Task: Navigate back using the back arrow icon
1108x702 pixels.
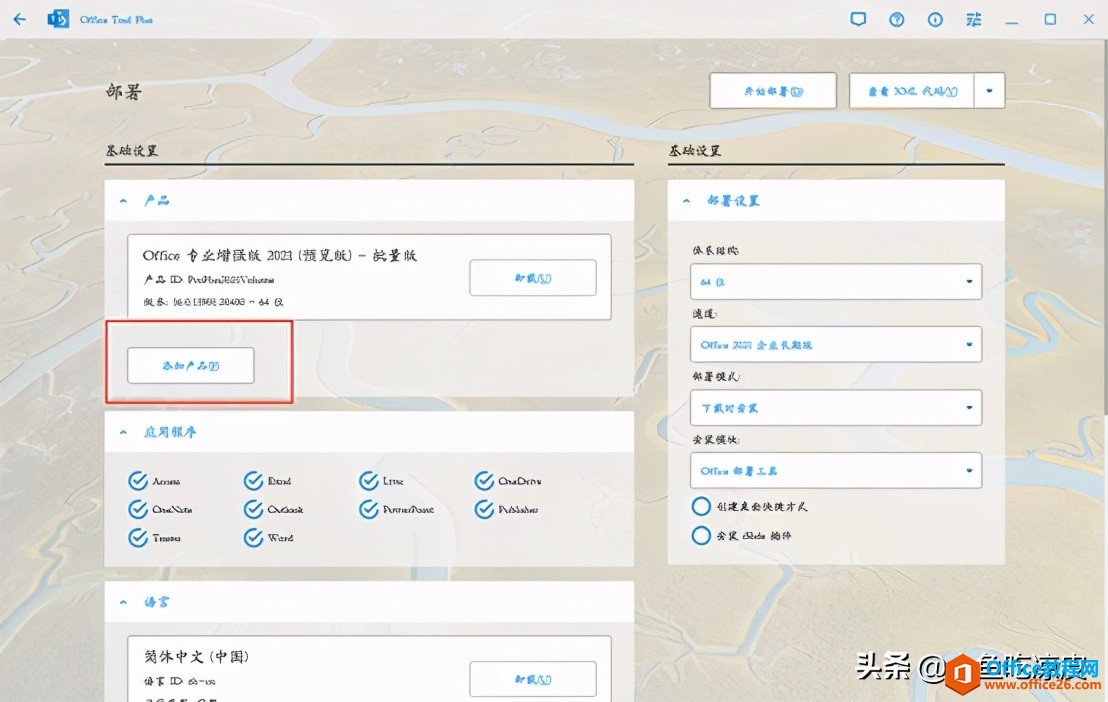Action: point(19,18)
